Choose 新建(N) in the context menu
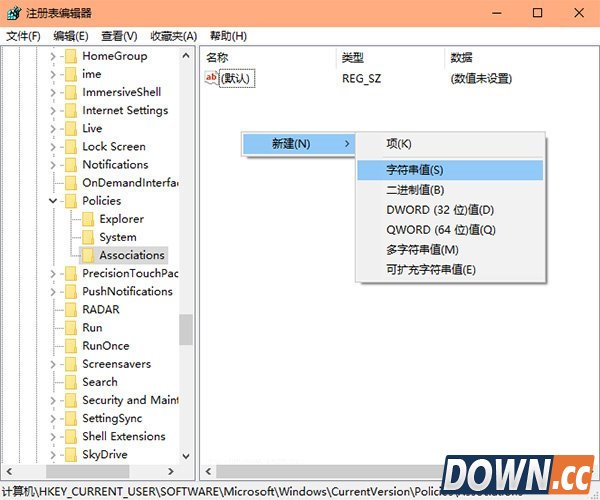The width and height of the screenshot is (600, 500). [298, 144]
